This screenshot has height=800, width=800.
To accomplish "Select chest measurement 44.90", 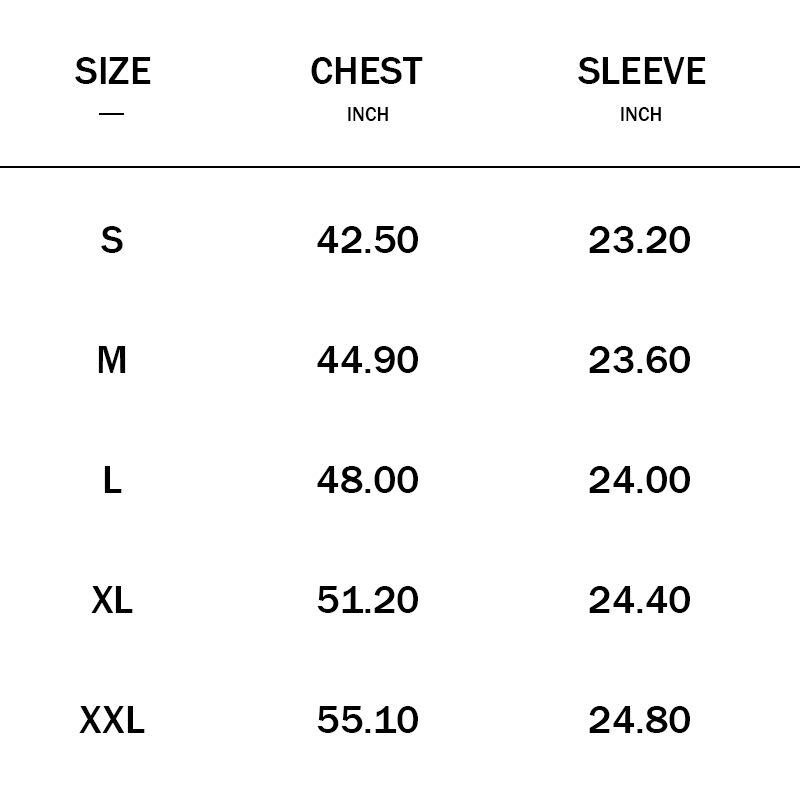I will pyautogui.click(x=367, y=360).
